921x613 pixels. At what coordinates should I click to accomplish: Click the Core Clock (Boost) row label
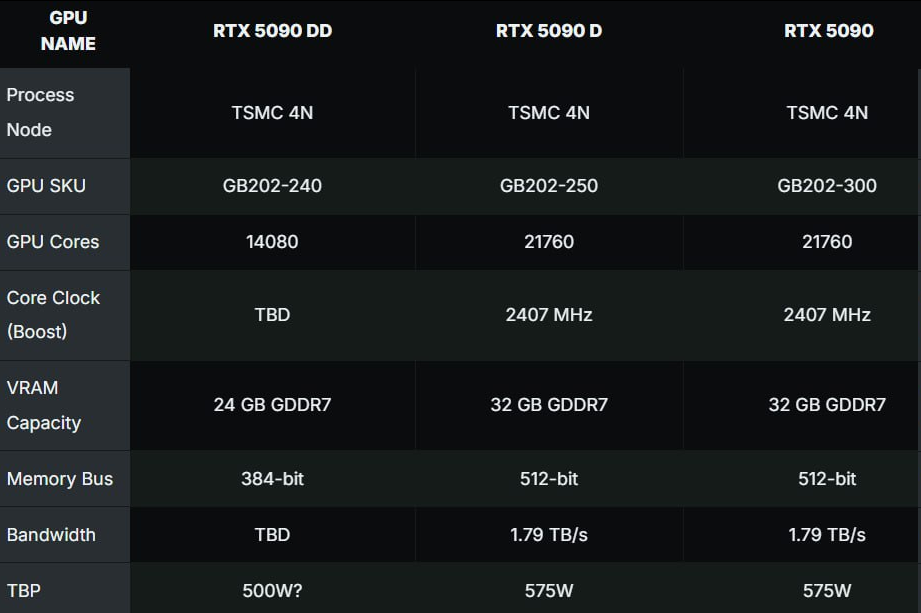point(53,315)
